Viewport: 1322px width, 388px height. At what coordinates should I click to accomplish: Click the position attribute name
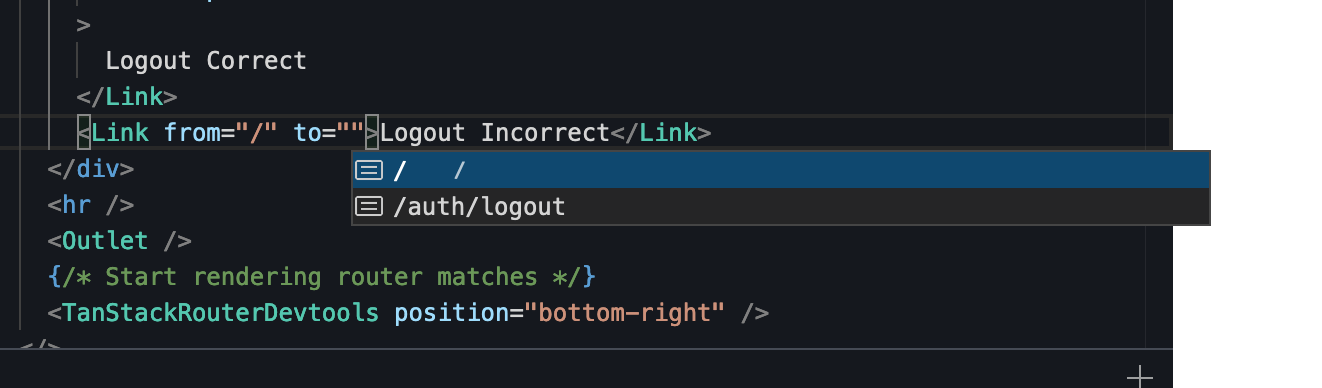452,312
